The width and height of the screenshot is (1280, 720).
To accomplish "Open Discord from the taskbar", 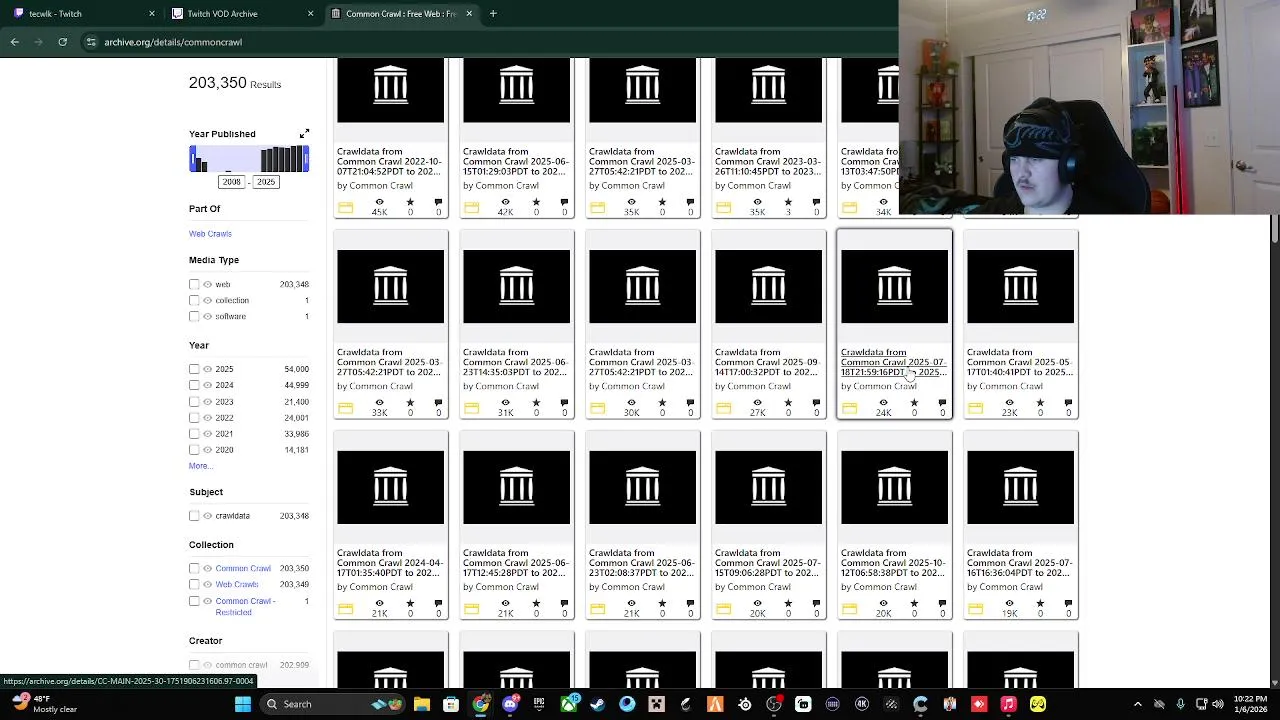I will click(x=510, y=704).
